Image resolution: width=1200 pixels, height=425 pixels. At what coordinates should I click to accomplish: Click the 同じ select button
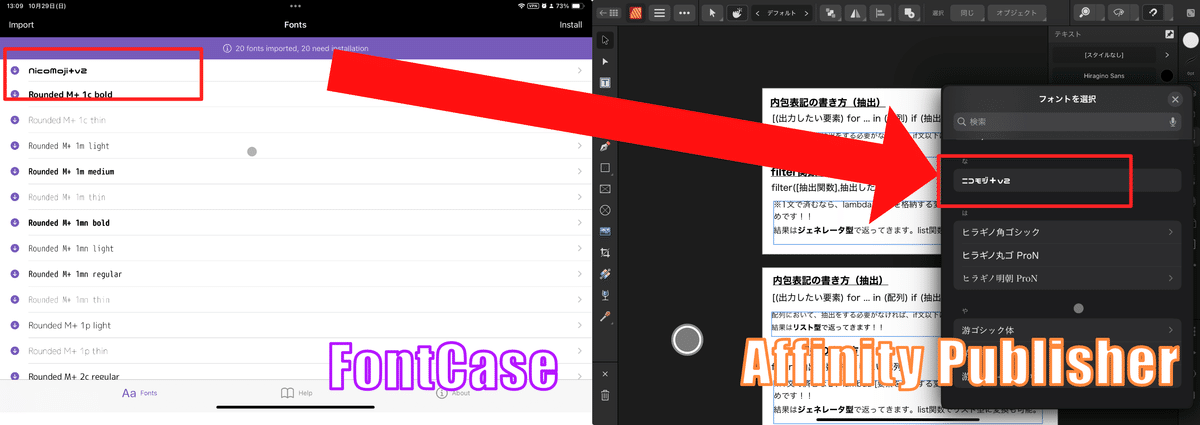pos(966,13)
